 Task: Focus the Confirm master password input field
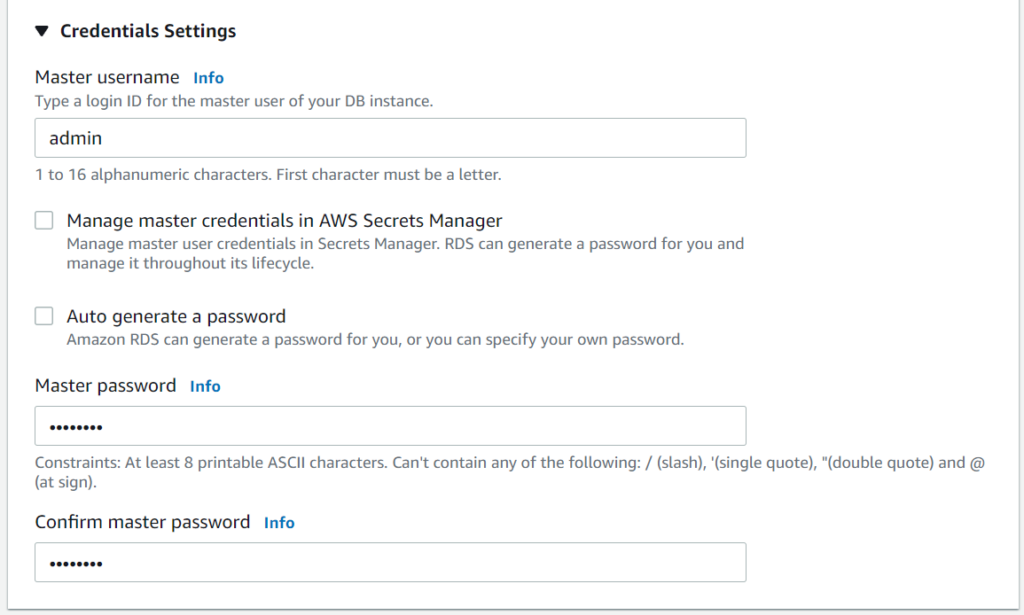(390, 562)
